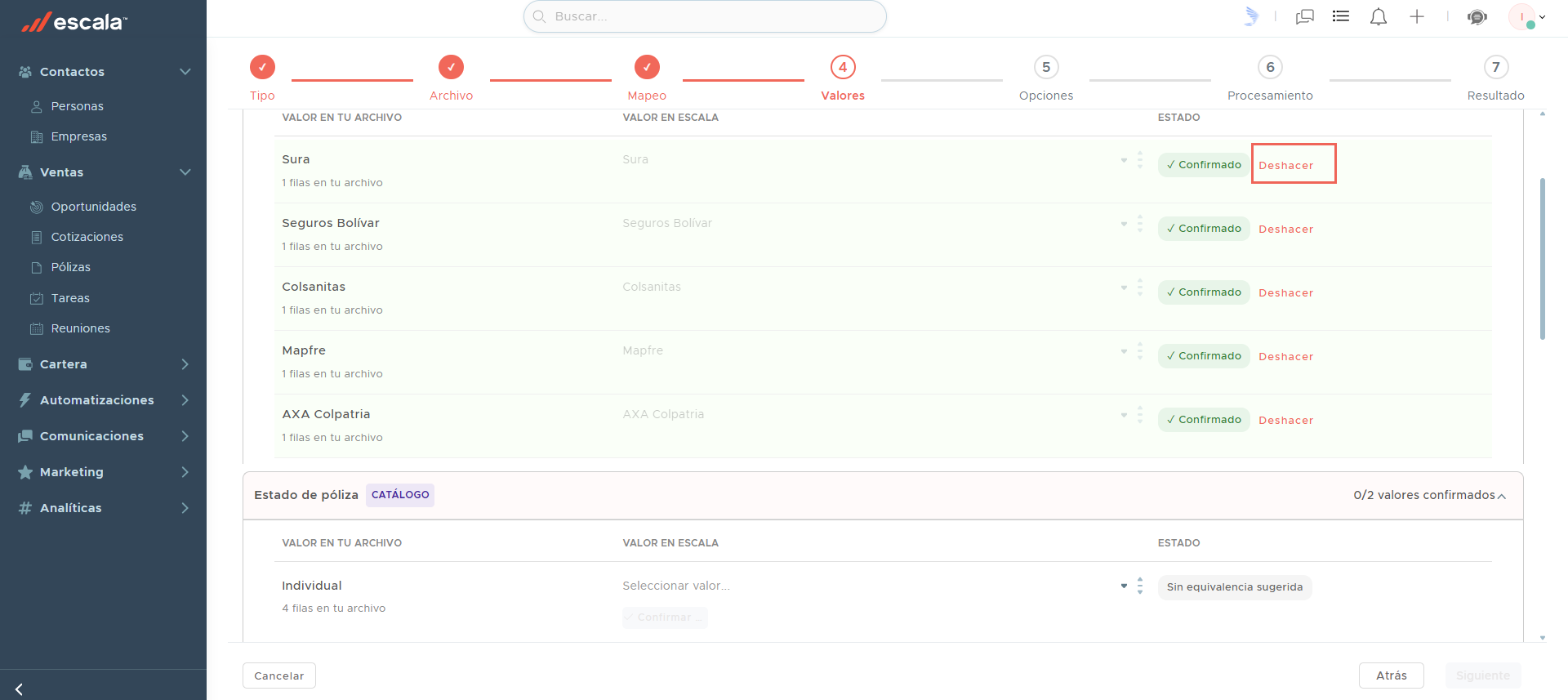This screenshot has height=700, width=1568.
Task: Click the Personas icon in sidebar
Action: coord(37,106)
